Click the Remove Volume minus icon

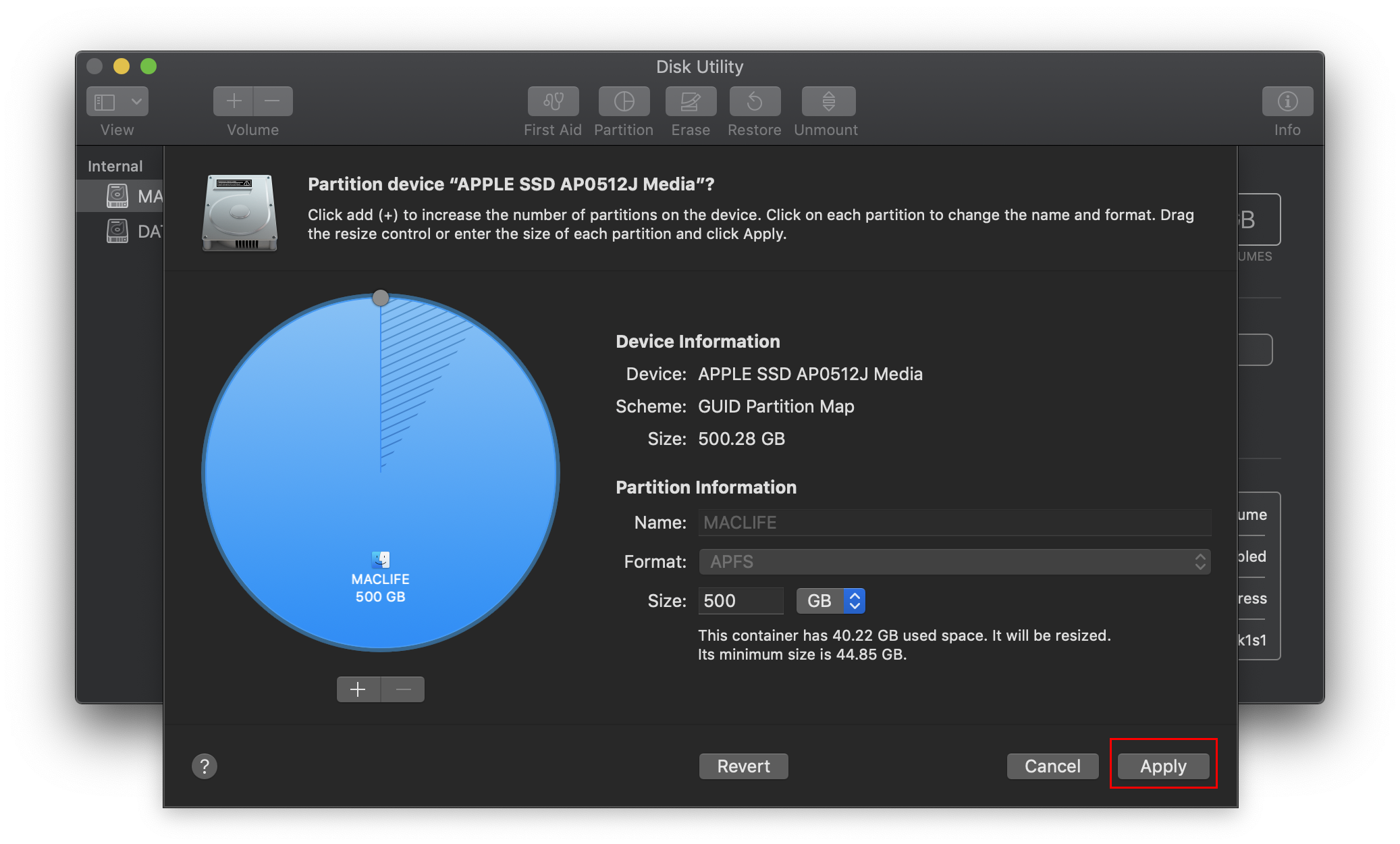pyautogui.click(x=273, y=101)
